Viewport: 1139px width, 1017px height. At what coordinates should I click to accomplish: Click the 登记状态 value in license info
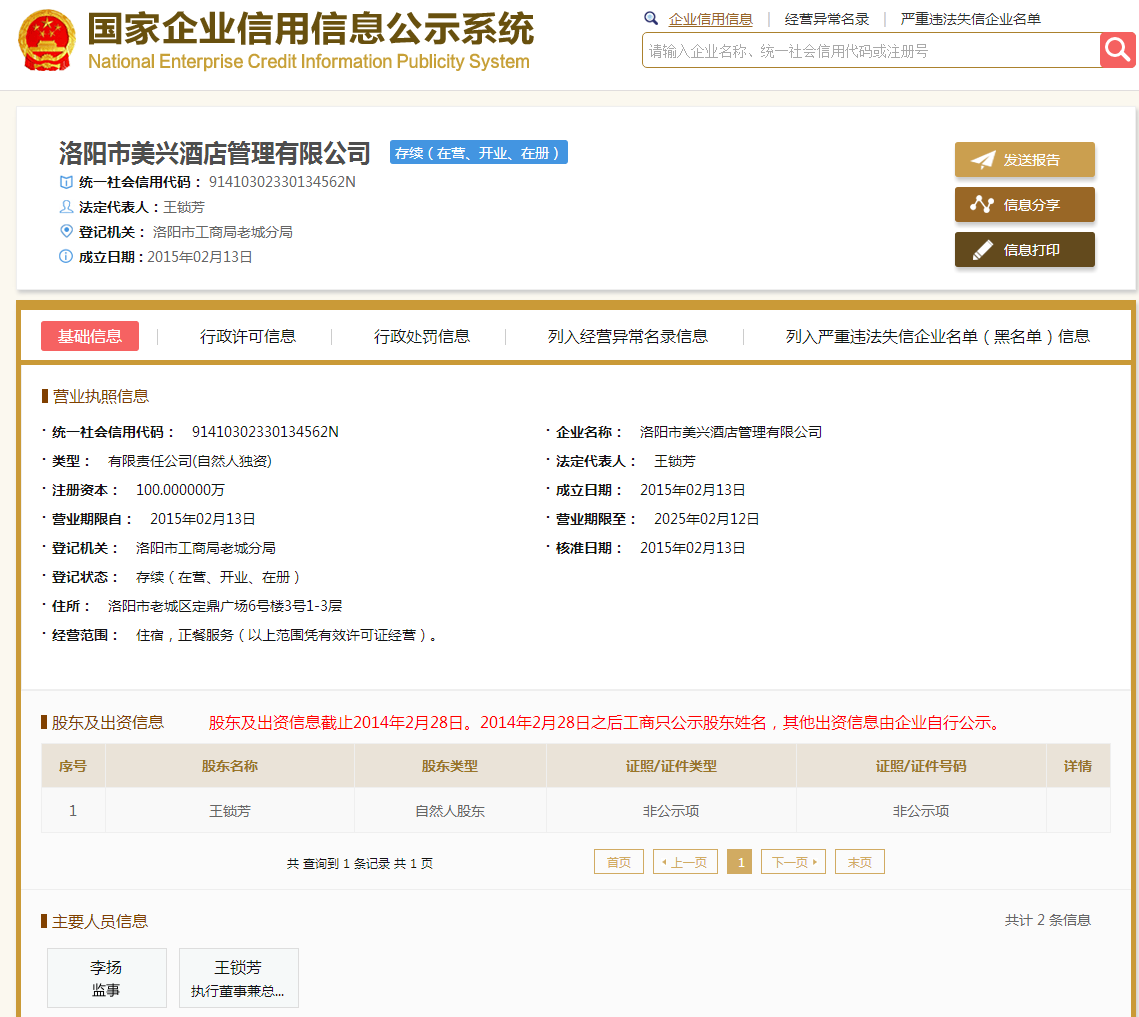click(218, 577)
